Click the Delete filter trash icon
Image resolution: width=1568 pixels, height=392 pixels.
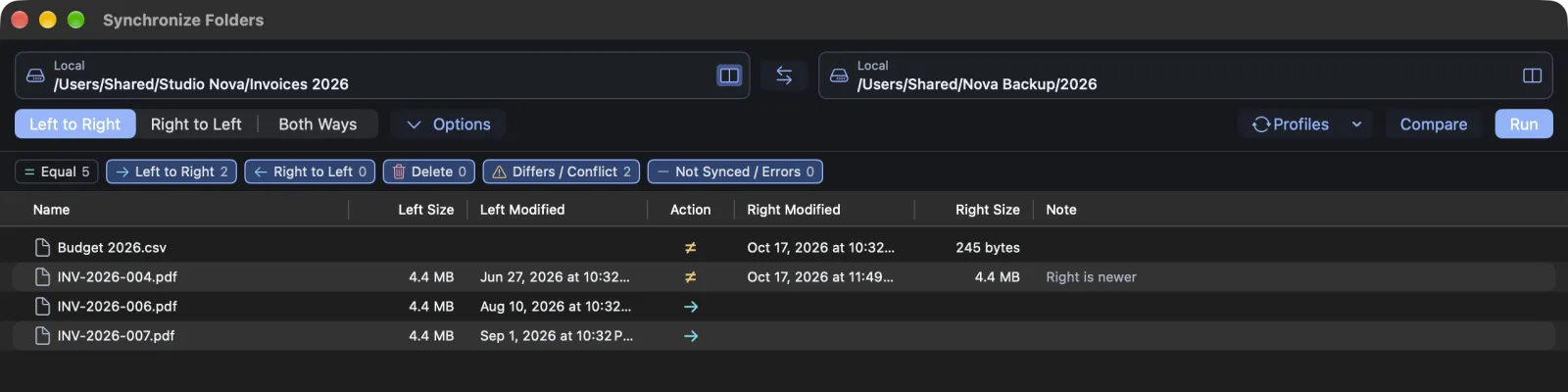click(x=399, y=171)
